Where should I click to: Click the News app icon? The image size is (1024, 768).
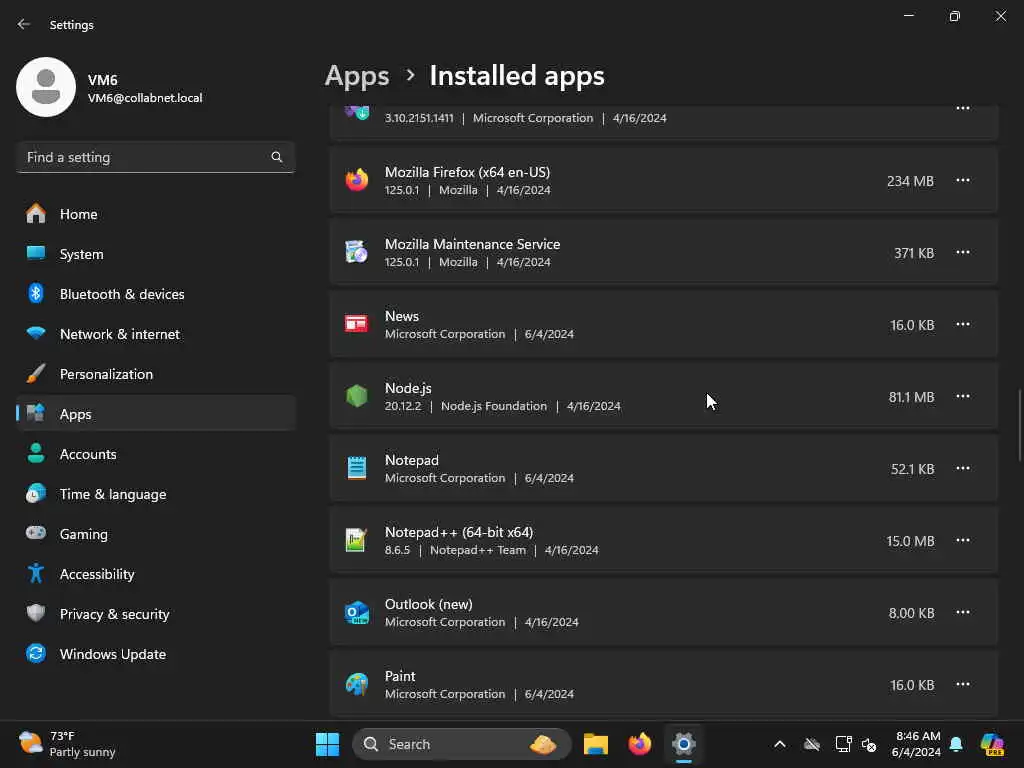click(x=357, y=324)
